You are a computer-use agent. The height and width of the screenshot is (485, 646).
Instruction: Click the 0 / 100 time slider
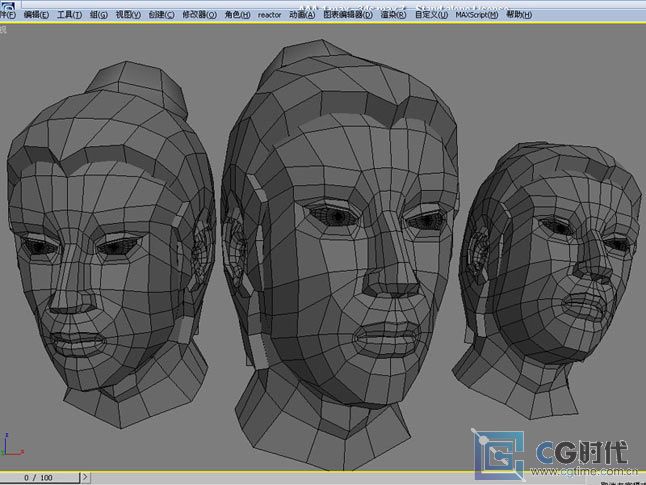(40, 478)
